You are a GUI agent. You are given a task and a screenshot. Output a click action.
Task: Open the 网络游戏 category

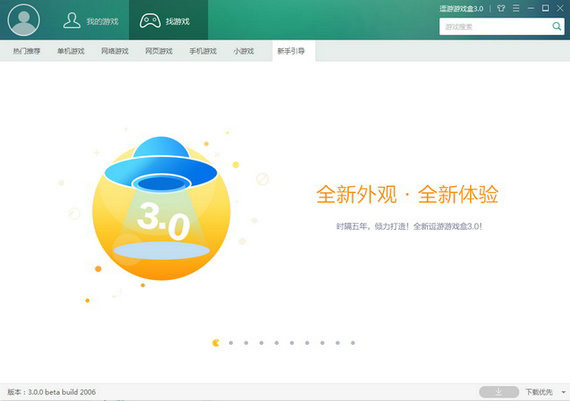(115, 51)
